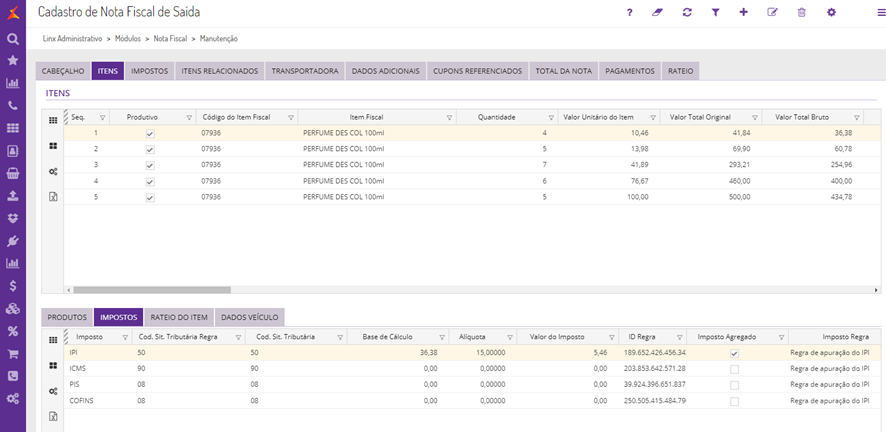Open favorites star in the left sidebar
Screen dimensions: 886x432
click(x=13, y=61)
